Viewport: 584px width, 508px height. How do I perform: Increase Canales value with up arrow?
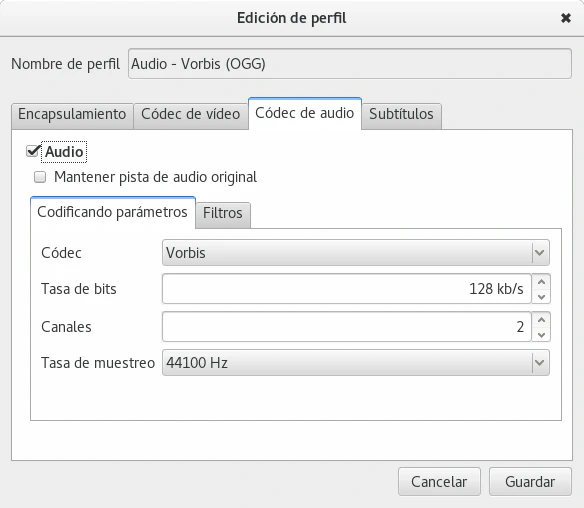coord(541,320)
